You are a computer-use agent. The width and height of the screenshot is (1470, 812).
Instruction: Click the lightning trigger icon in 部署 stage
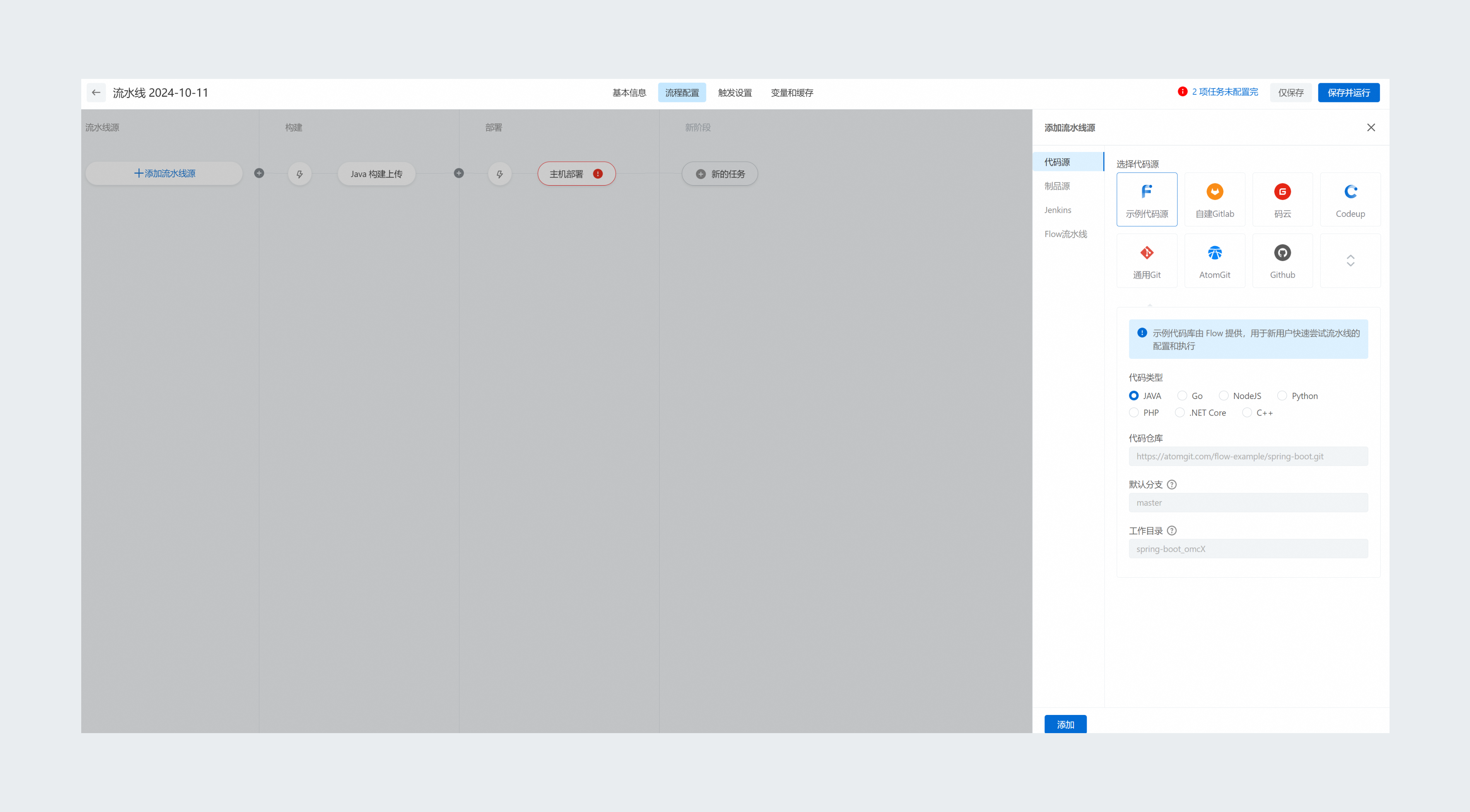coord(499,174)
